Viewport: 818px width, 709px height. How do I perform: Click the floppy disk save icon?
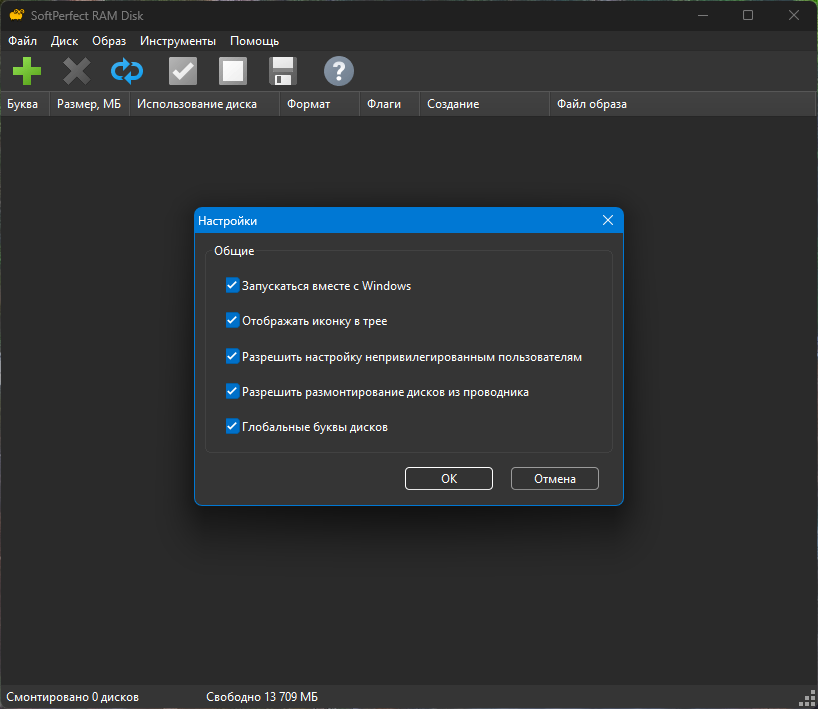tap(283, 71)
